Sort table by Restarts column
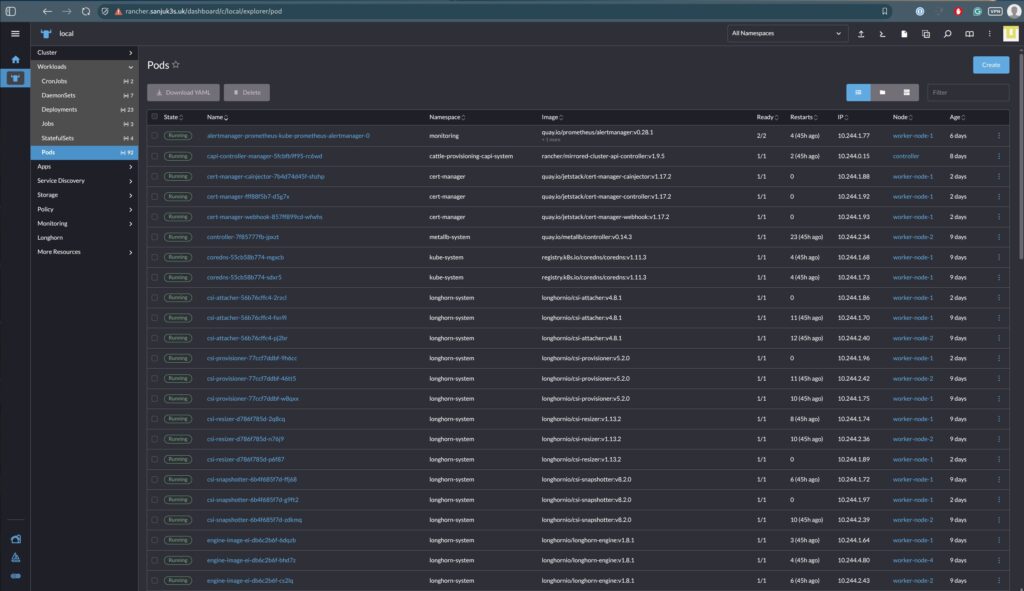Image resolution: width=1024 pixels, height=591 pixels. [803, 118]
